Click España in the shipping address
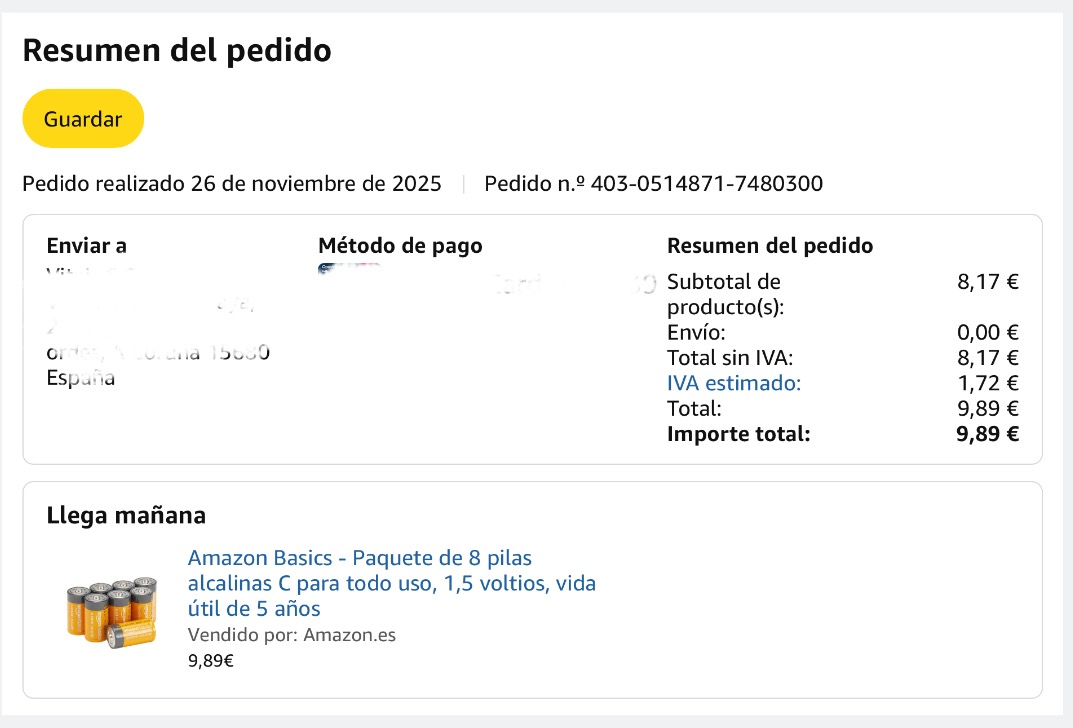This screenshot has width=1073, height=728. pyautogui.click(x=81, y=378)
